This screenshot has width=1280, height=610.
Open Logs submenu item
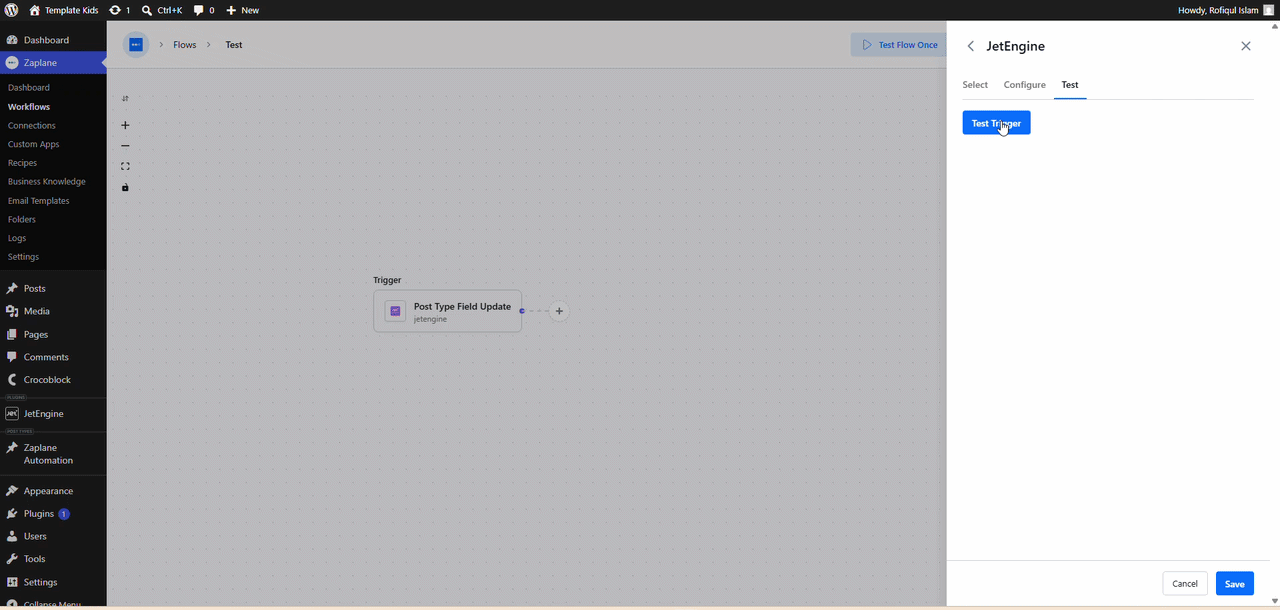(x=16, y=238)
